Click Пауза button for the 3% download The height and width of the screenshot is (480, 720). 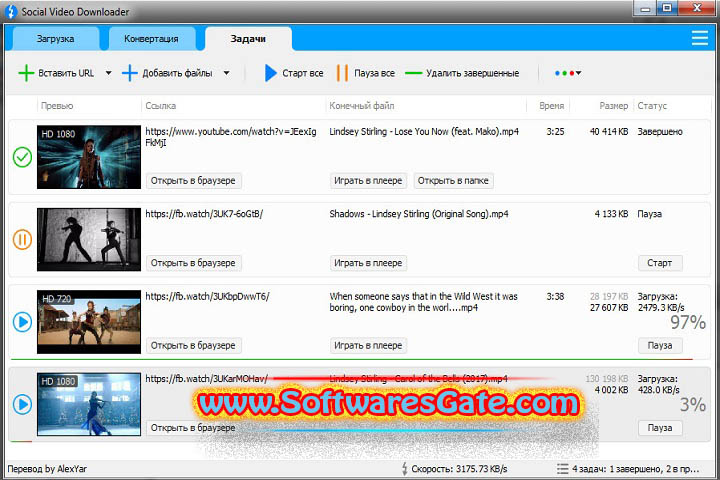pos(660,428)
